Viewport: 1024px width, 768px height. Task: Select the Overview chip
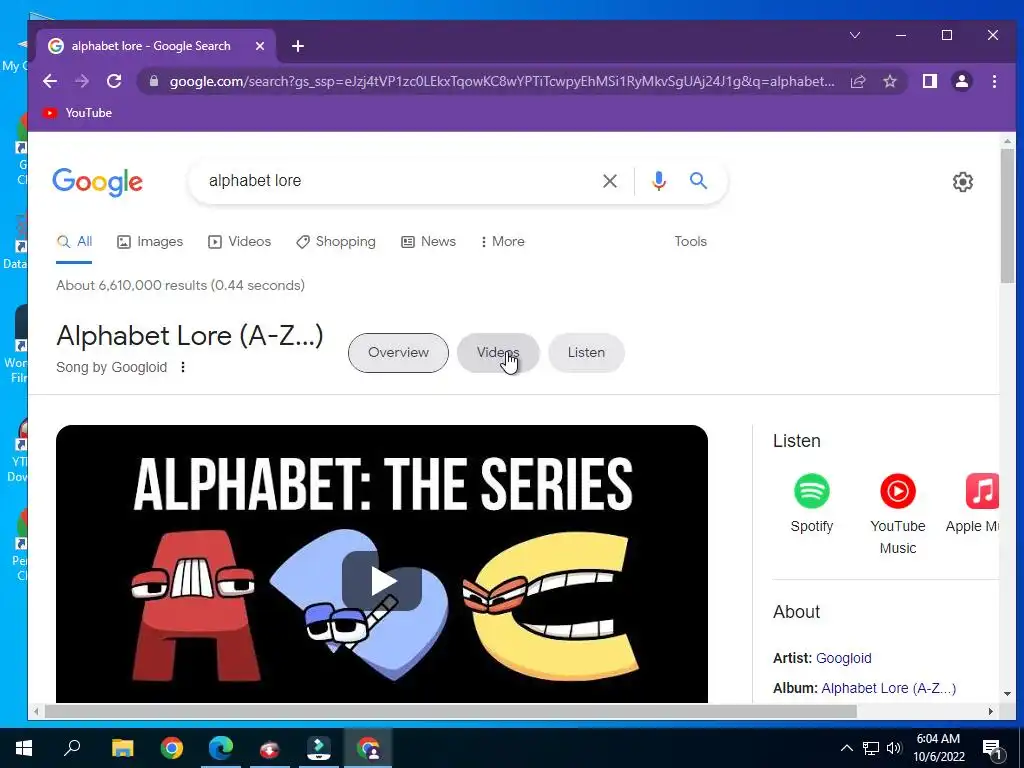point(398,353)
